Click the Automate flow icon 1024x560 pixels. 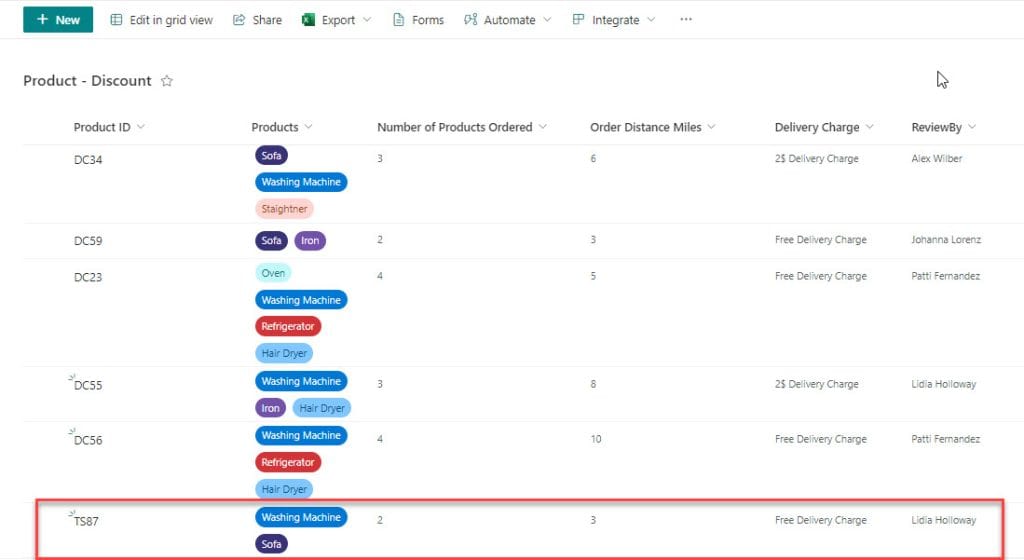pos(471,20)
